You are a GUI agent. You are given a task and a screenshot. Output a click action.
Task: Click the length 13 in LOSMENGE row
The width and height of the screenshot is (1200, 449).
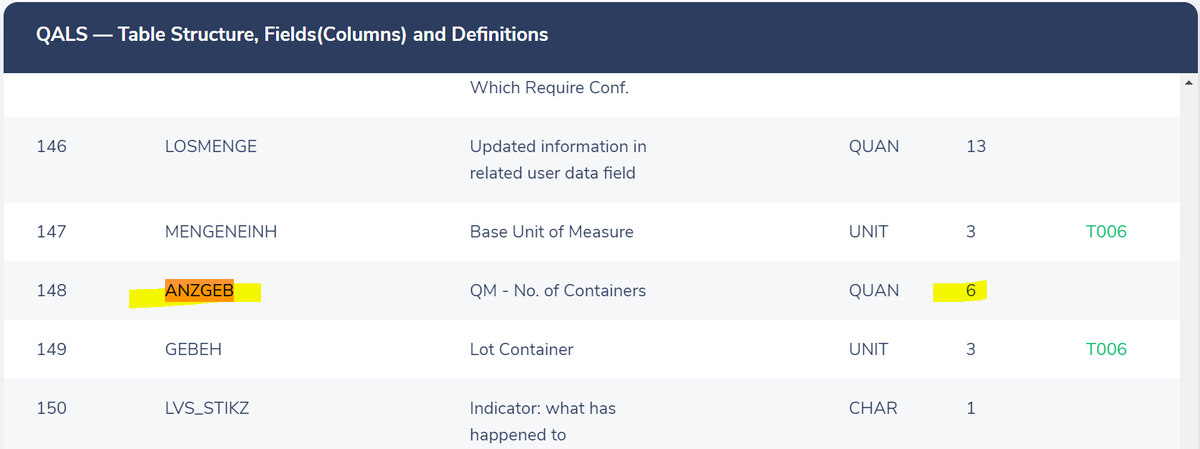click(976, 146)
